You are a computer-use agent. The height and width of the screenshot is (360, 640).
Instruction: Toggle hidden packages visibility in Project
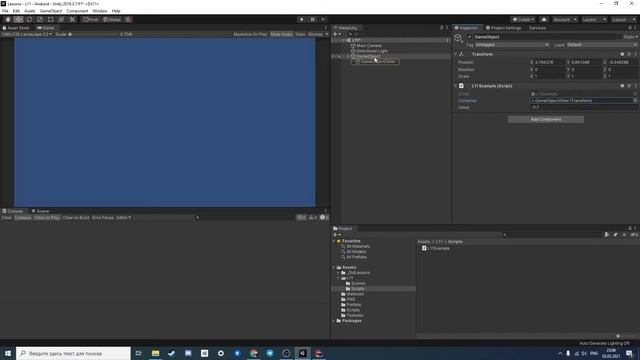tap(634, 235)
